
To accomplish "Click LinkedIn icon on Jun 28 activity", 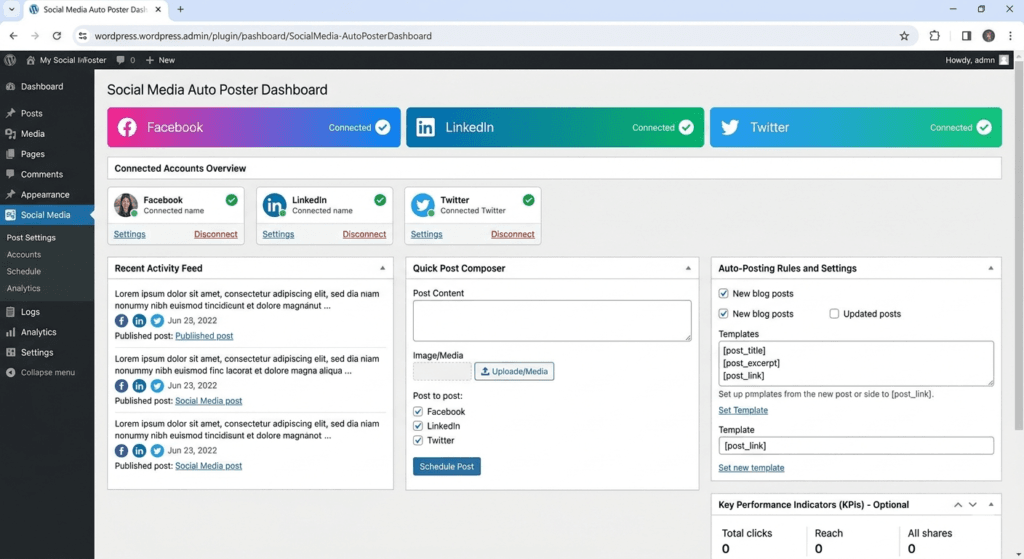I will tap(139, 321).
